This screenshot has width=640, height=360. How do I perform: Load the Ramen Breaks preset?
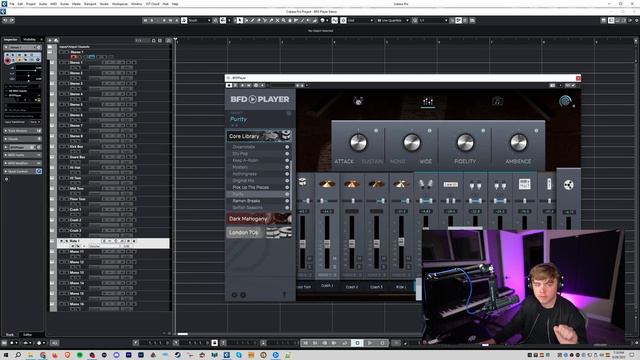coord(246,201)
